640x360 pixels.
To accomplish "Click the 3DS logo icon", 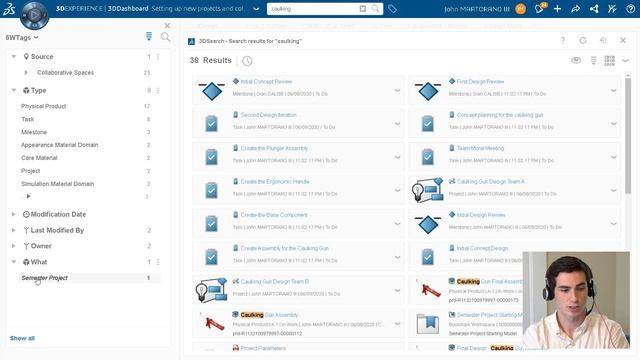I will click(9, 9).
